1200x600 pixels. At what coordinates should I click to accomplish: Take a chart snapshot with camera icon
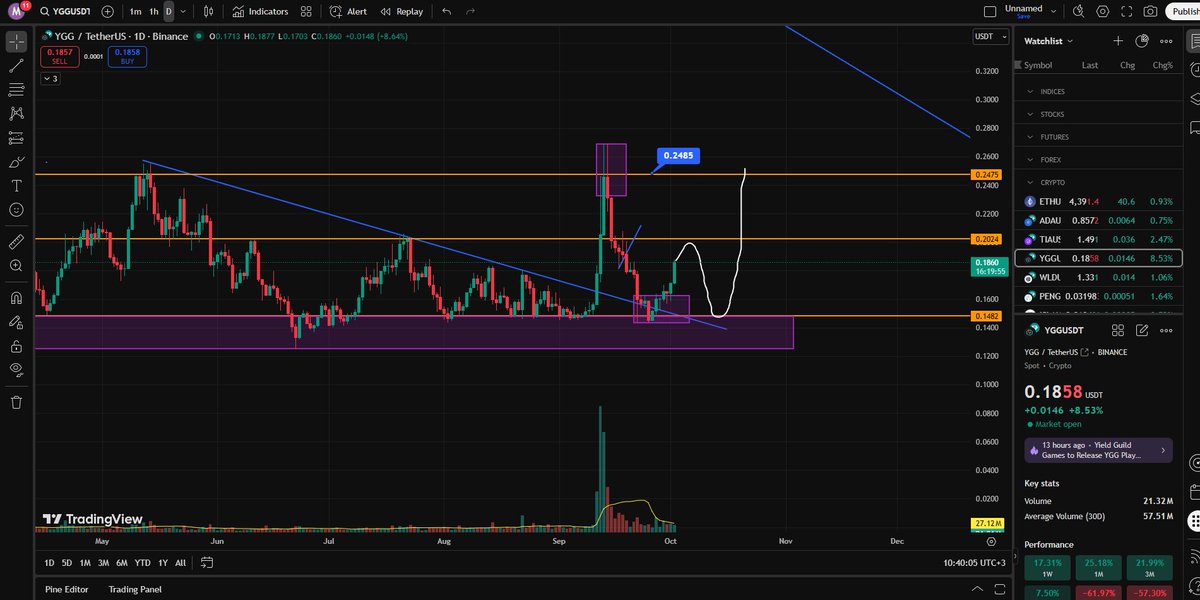point(1151,12)
